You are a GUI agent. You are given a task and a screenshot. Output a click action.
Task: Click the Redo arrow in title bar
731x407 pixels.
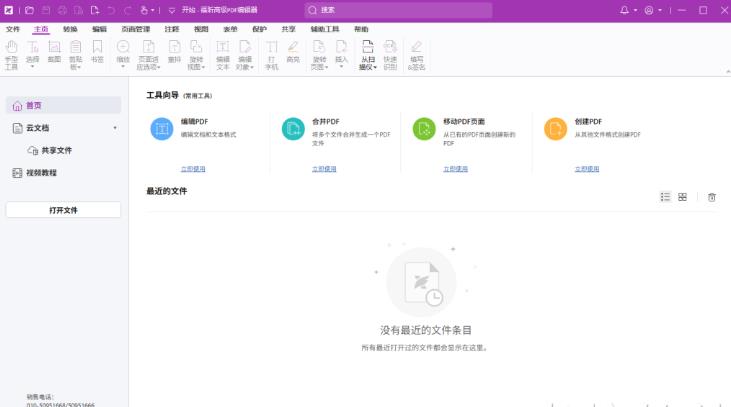pos(127,10)
